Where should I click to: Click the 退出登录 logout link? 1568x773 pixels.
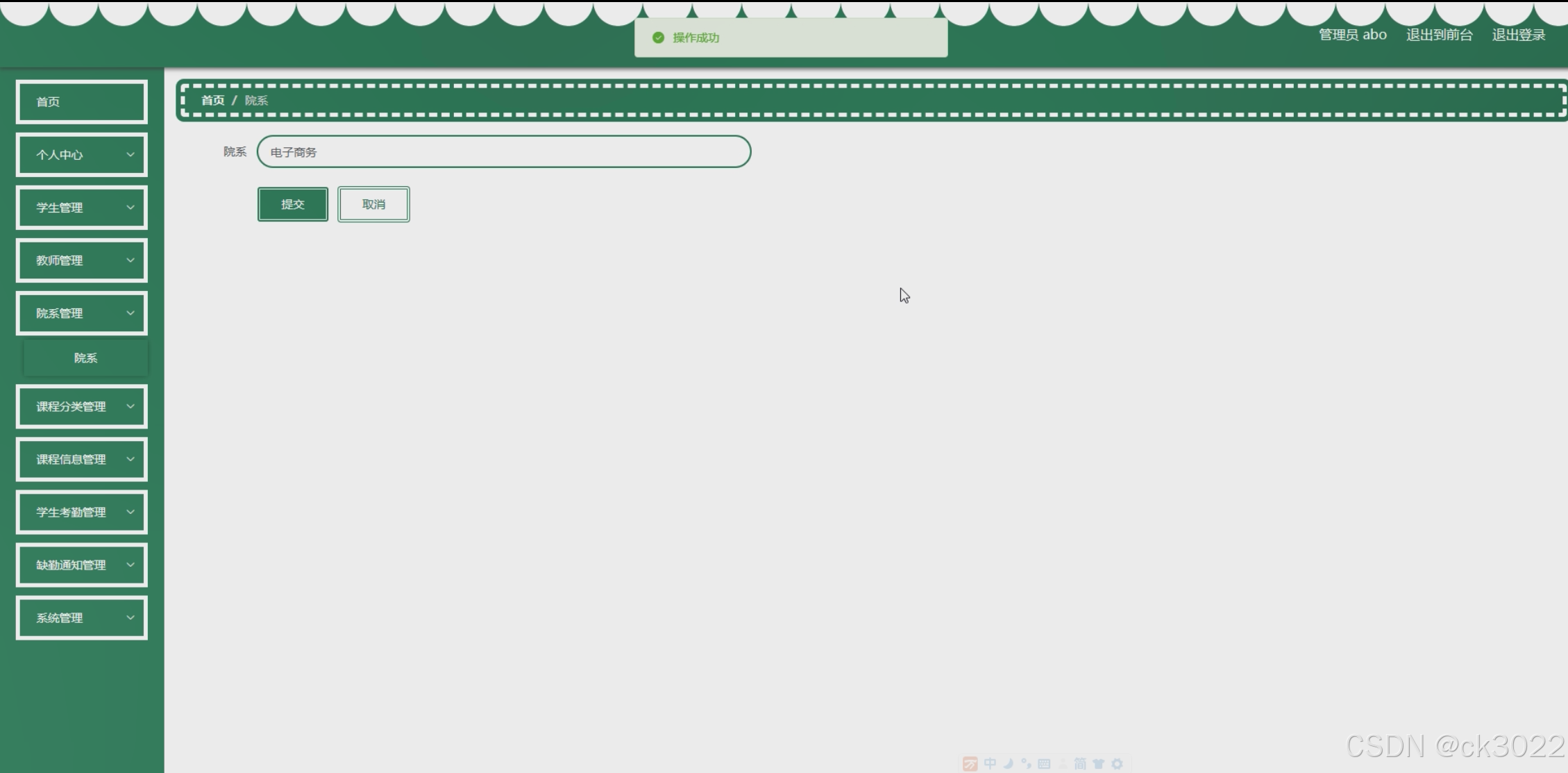tap(1518, 35)
